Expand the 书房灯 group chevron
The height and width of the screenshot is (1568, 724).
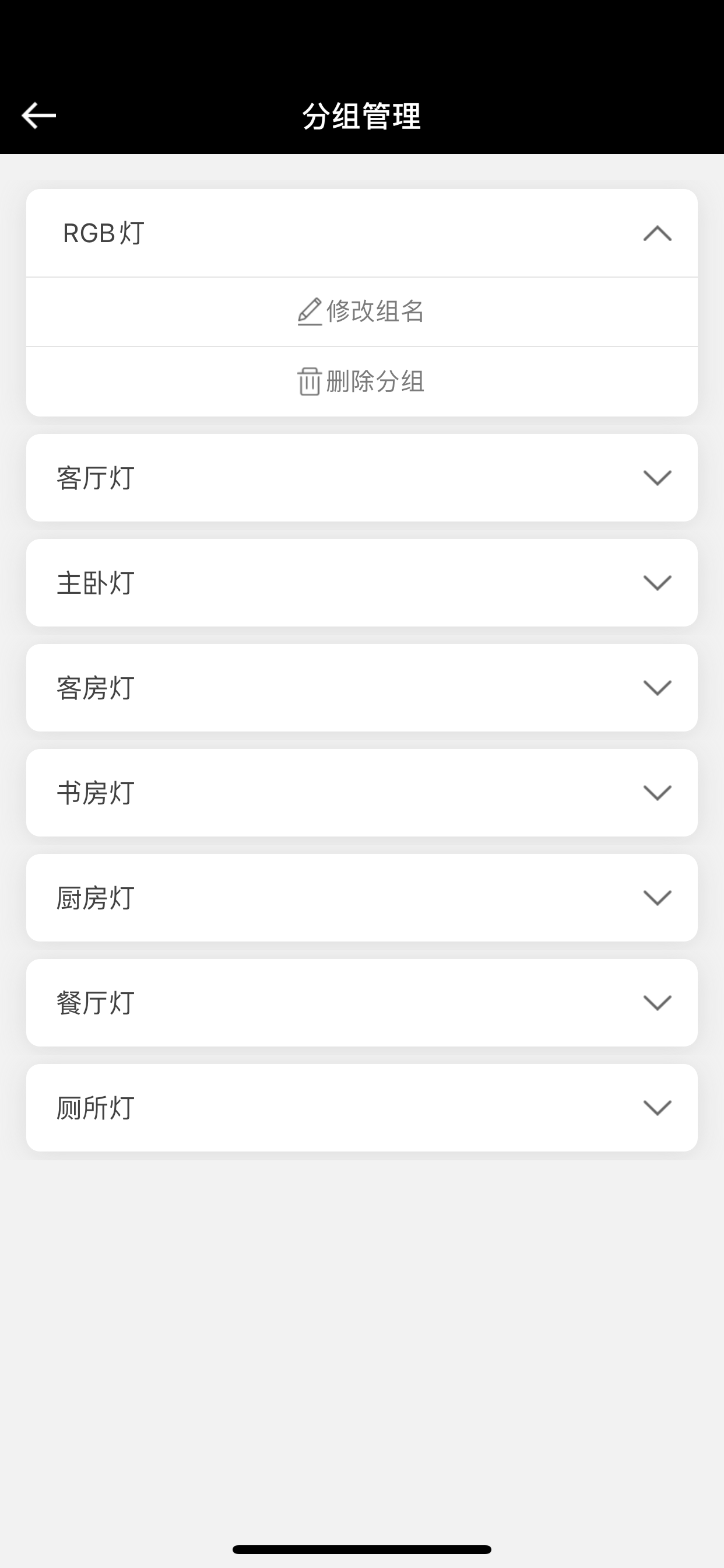pos(657,793)
